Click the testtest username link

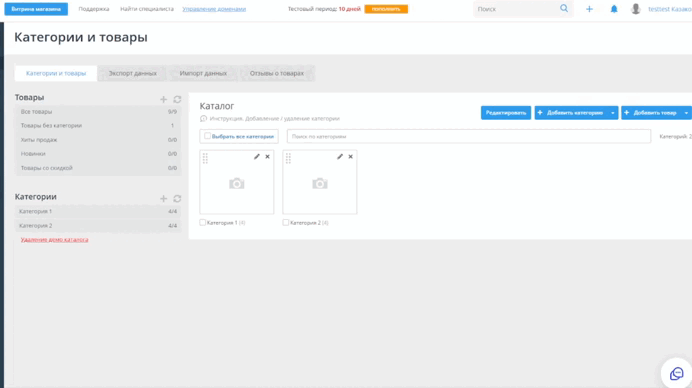[x=669, y=9]
